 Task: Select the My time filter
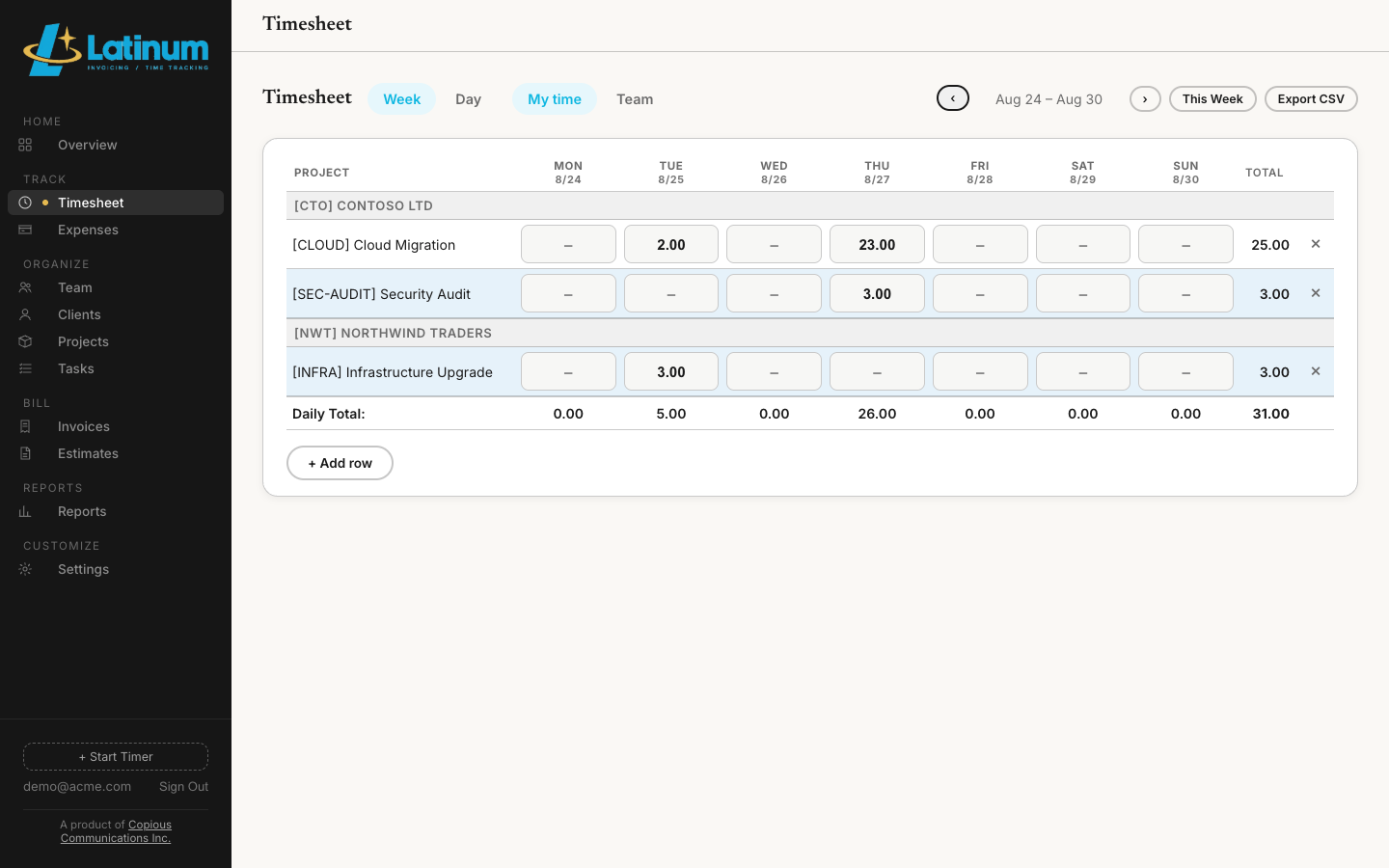(x=555, y=99)
